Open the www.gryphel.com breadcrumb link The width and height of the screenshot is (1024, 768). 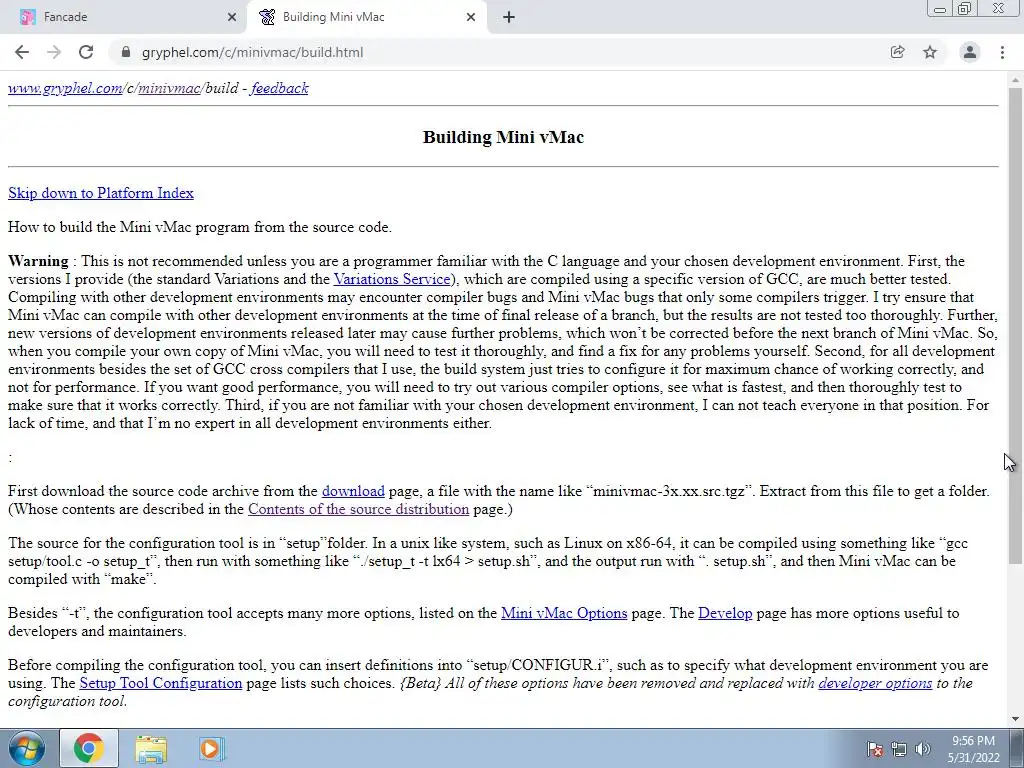(65, 88)
